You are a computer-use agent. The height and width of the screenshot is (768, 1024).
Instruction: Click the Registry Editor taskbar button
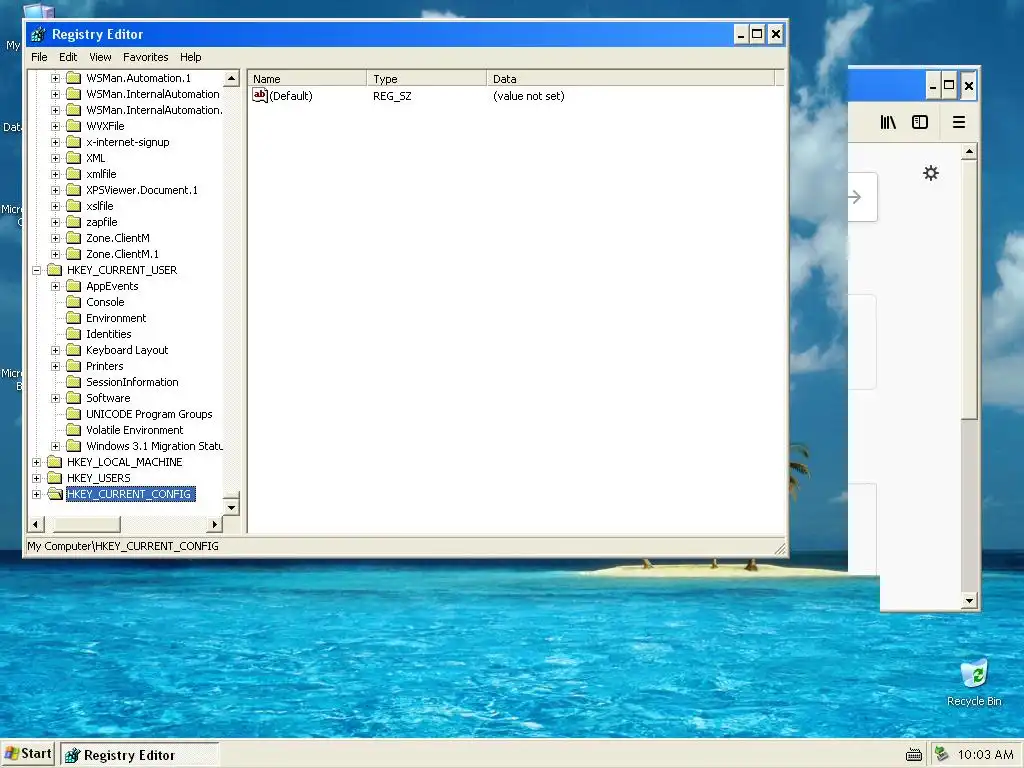[140, 755]
